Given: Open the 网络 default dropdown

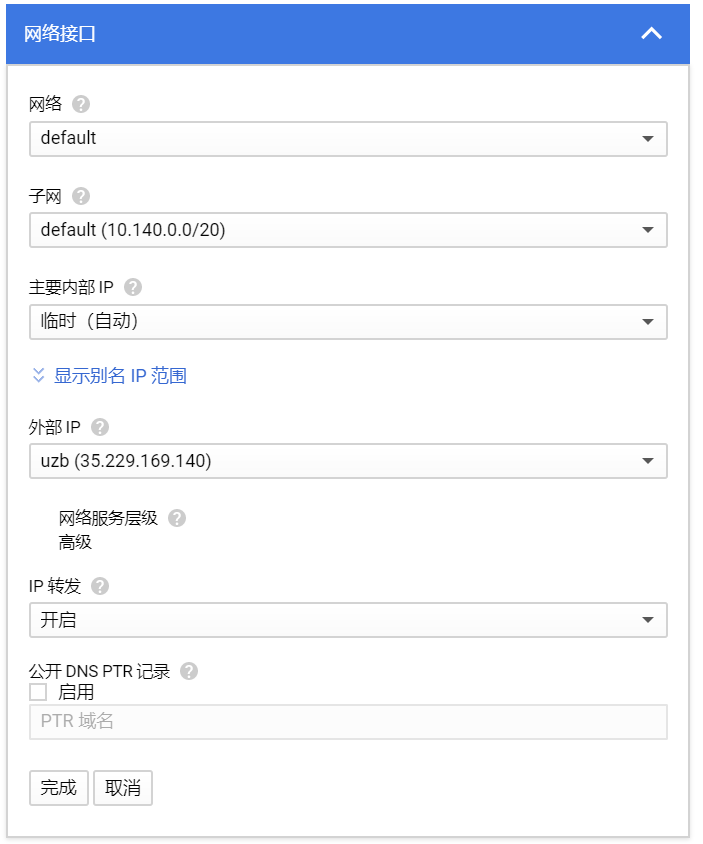Looking at the screenshot, I should pyautogui.click(x=348, y=139).
